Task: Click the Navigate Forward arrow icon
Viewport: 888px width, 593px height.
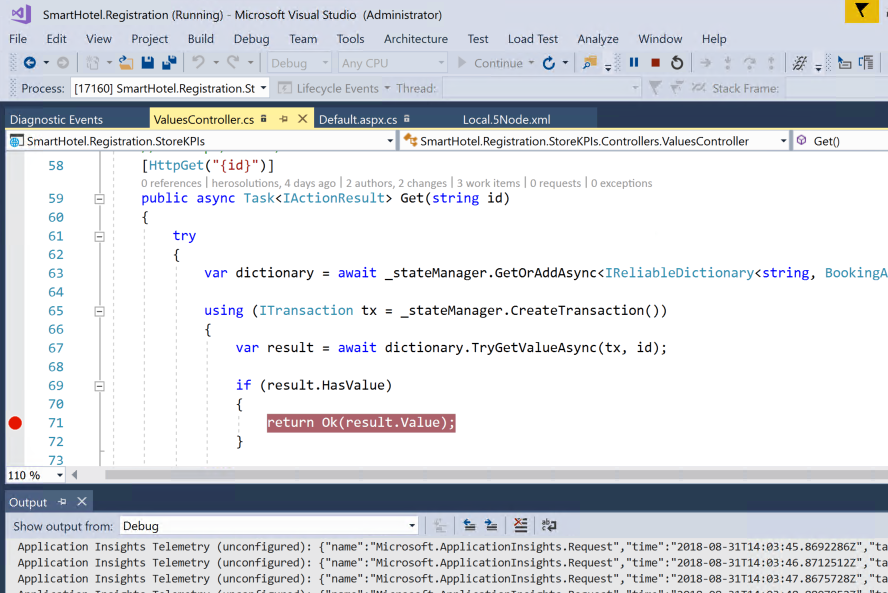Action: (x=63, y=63)
